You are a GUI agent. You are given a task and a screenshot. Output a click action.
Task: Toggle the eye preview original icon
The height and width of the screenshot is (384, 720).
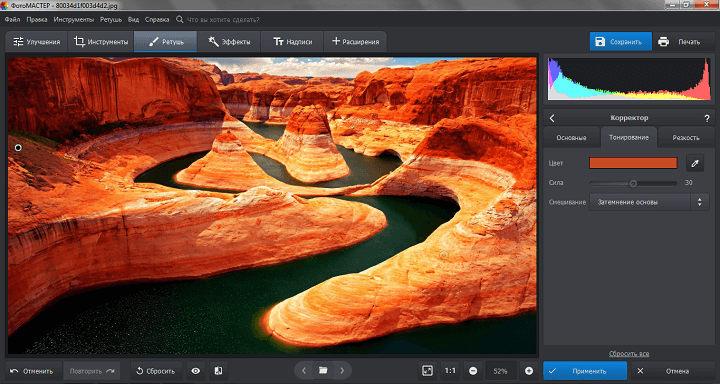click(x=196, y=371)
